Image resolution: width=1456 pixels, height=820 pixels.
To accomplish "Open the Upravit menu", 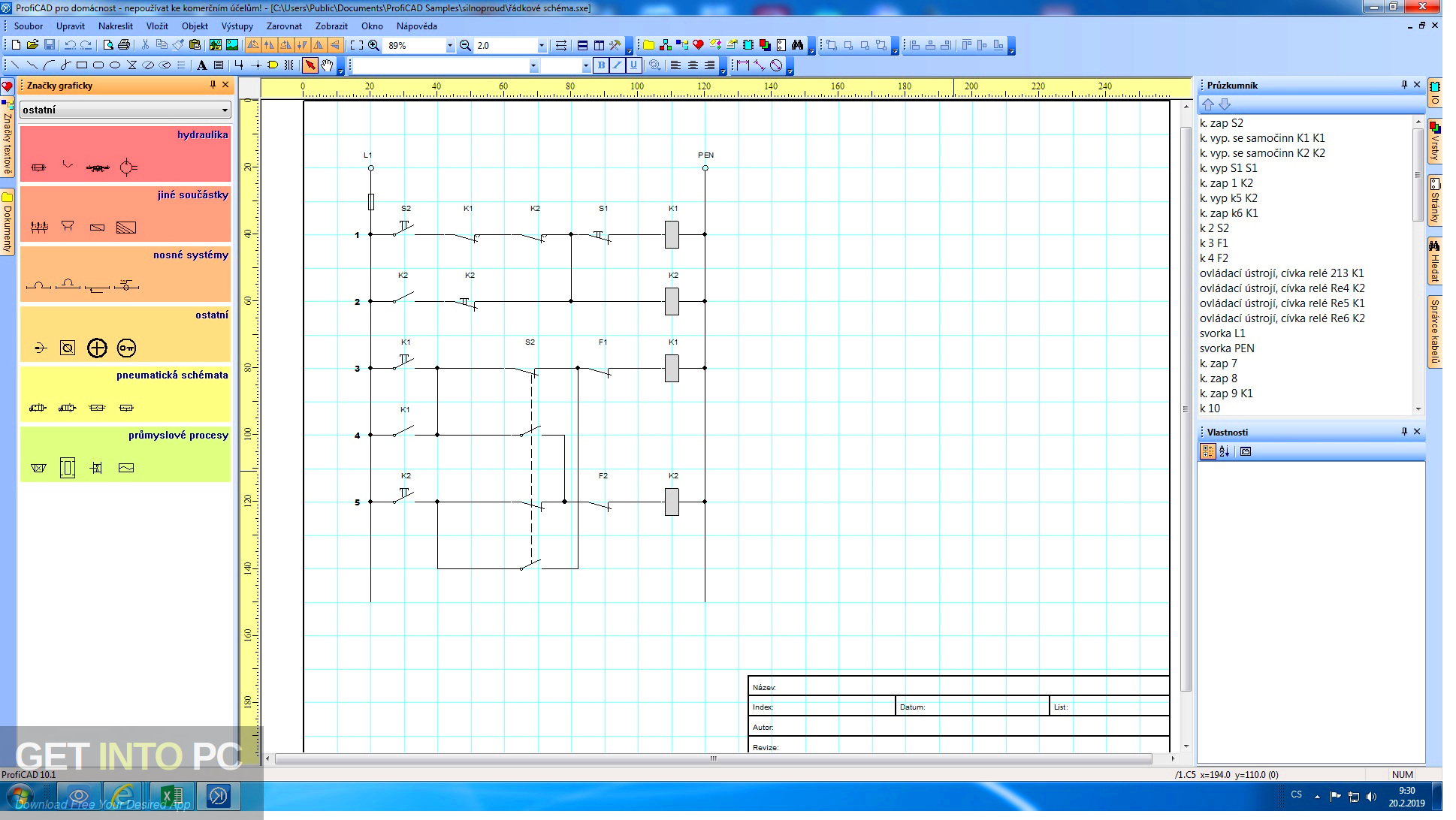I will click(x=71, y=26).
